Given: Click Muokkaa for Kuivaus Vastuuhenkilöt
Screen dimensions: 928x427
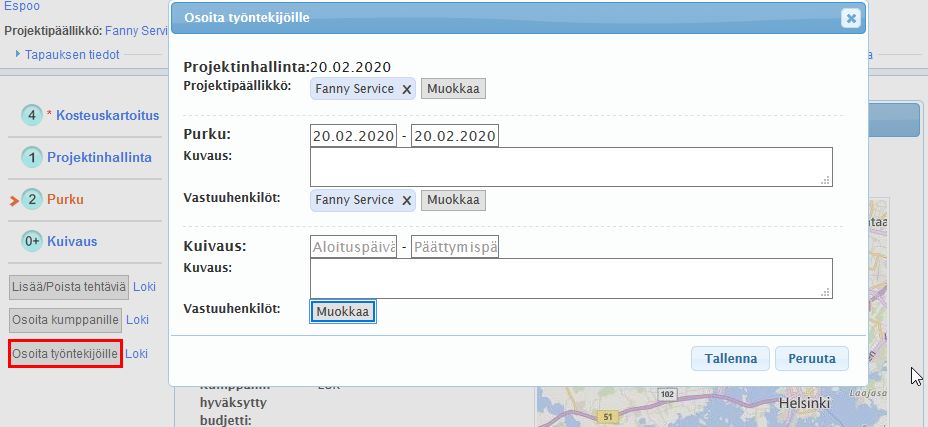Looking at the screenshot, I should [x=344, y=312].
